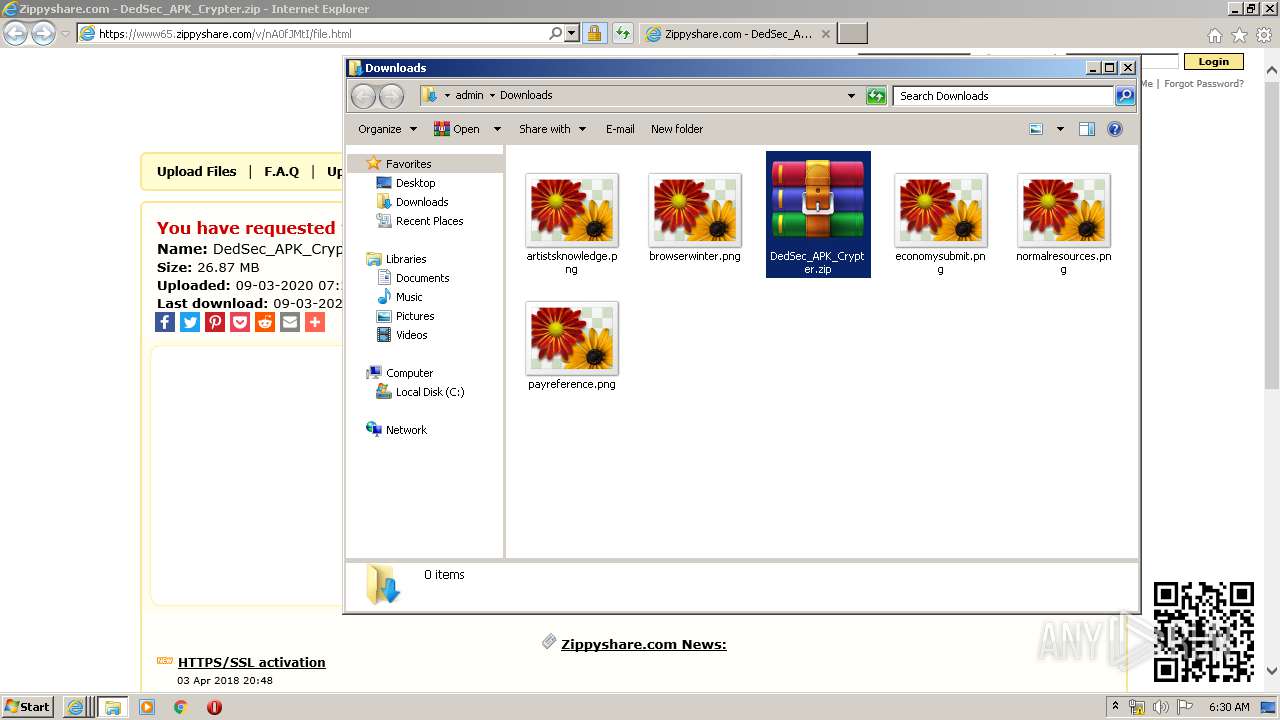1280x720 pixels.
Task: Share on Reddit via Zippyshare icon
Action: coord(265,322)
